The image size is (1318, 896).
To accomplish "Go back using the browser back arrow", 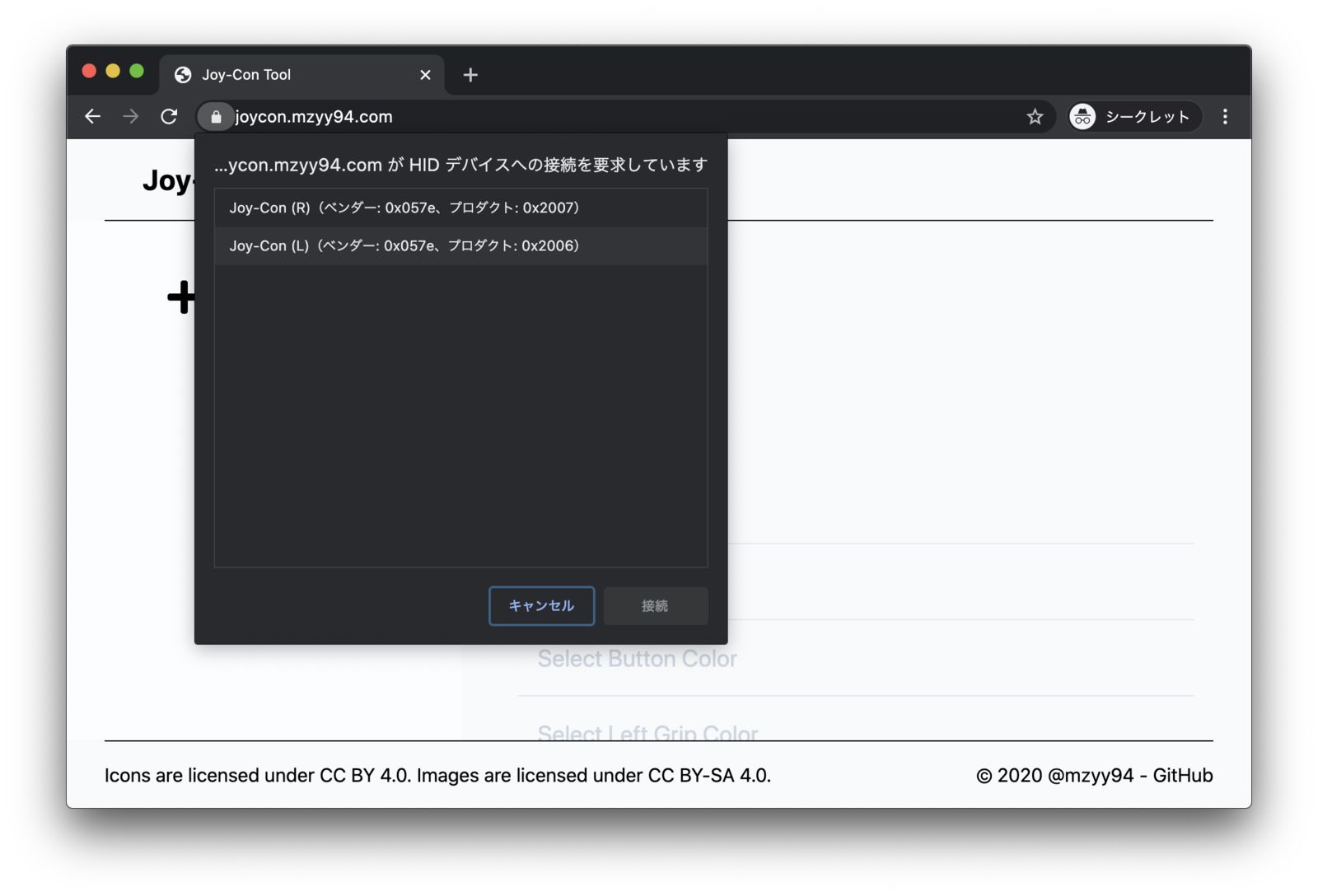I will pos(92,117).
